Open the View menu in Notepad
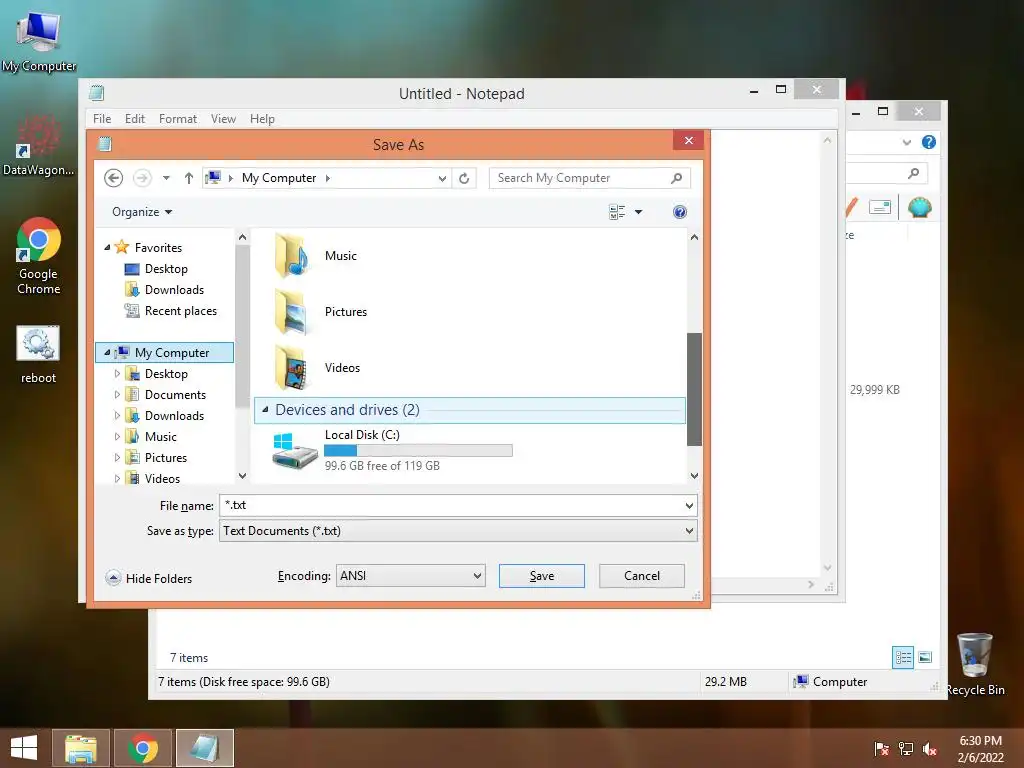Viewport: 1024px width, 768px height. click(x=223, y=119)
